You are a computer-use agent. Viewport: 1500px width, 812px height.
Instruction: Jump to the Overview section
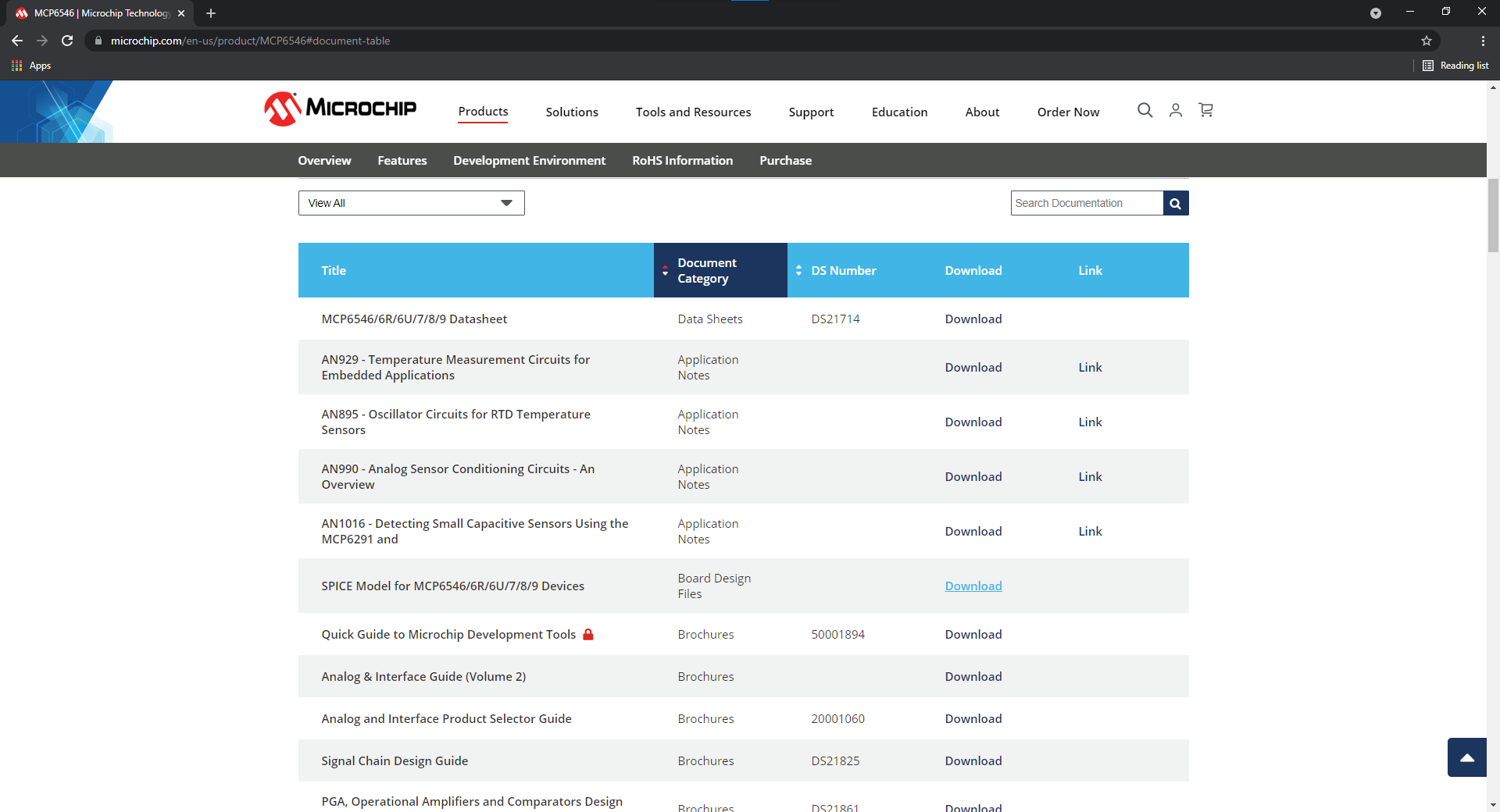click(x=324, y=160)
